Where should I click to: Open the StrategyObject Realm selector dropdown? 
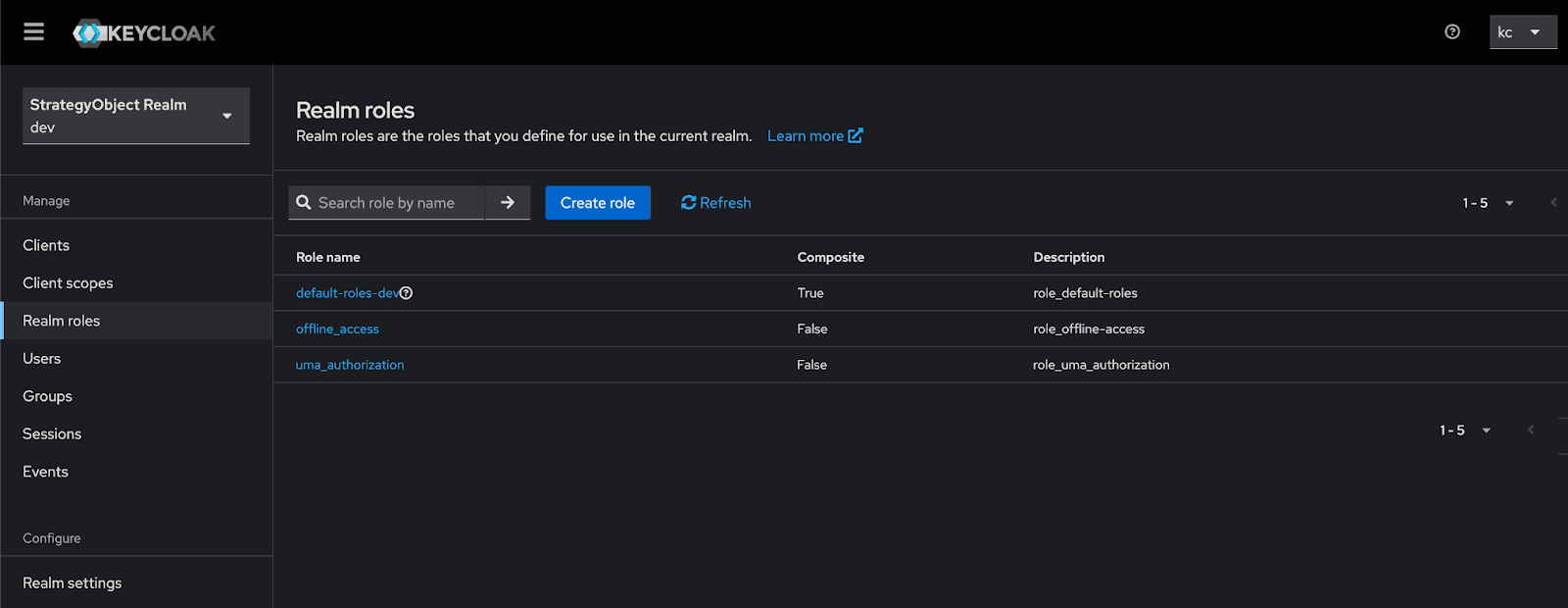(x=136, y=116)
